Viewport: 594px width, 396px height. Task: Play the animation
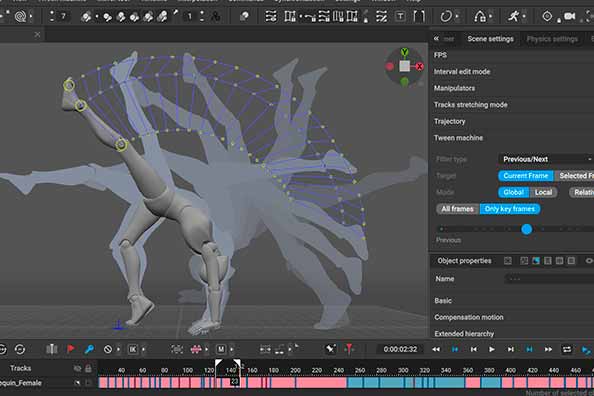tap(492, 349)
